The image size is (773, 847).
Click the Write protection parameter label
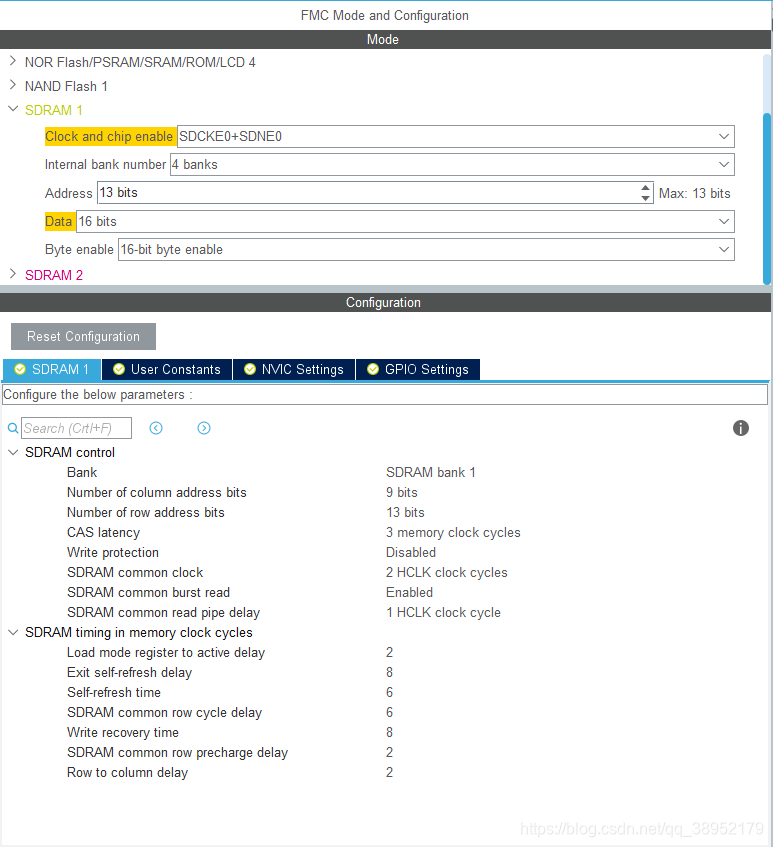pyautogui.click(x=113, y=552)
